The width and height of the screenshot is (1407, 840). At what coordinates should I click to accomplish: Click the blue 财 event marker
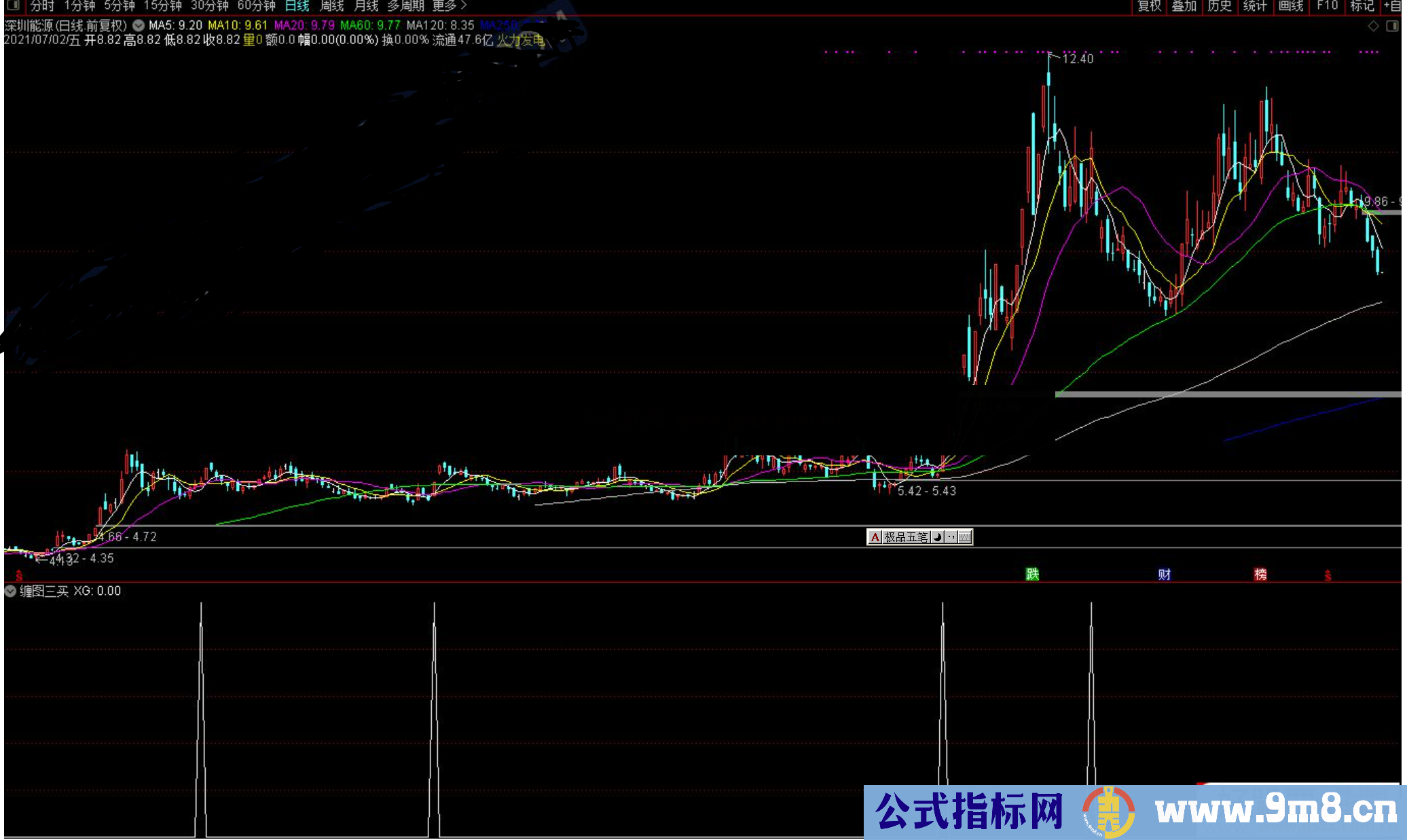click(1165, 574)
